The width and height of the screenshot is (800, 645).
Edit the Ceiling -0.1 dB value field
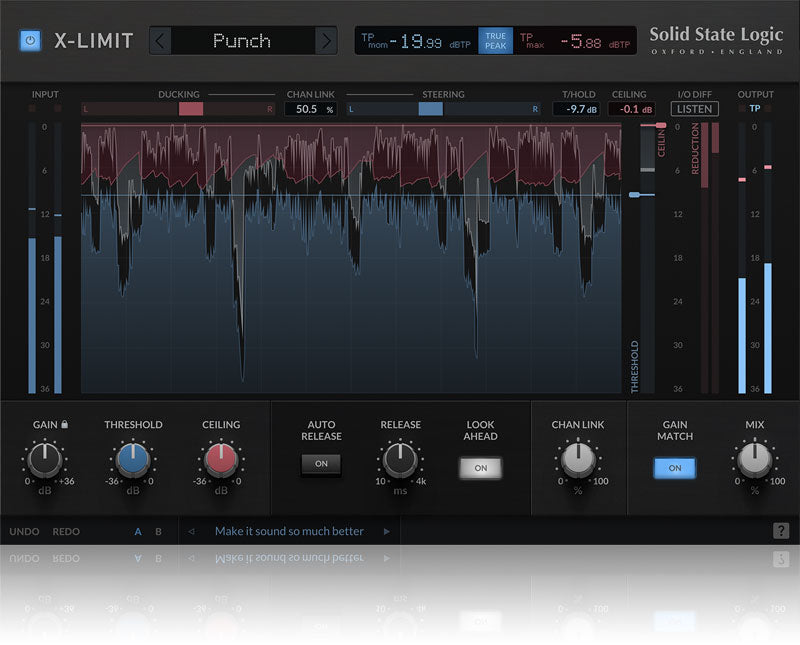(632, 109)
